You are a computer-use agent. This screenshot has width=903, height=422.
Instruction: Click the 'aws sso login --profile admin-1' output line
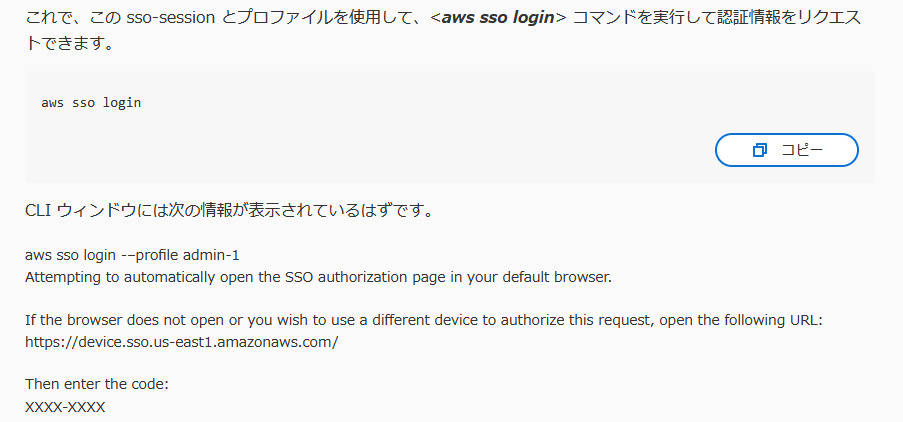[132, 255]
